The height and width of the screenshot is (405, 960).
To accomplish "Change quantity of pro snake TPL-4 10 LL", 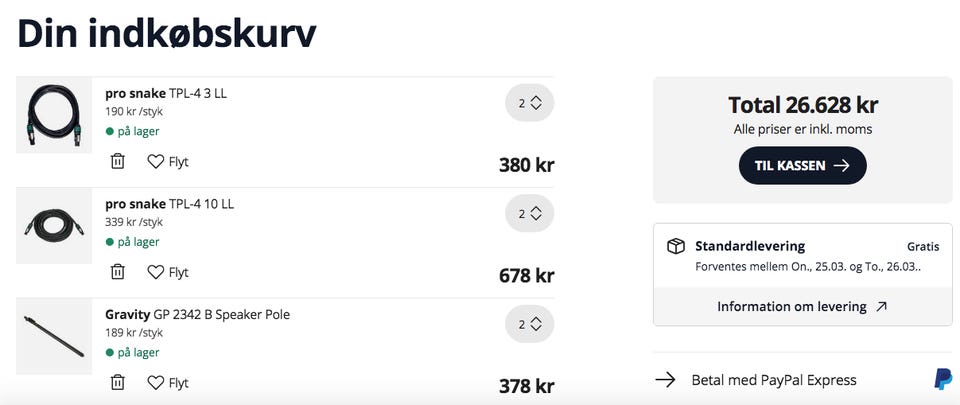I will click(529, 213).
